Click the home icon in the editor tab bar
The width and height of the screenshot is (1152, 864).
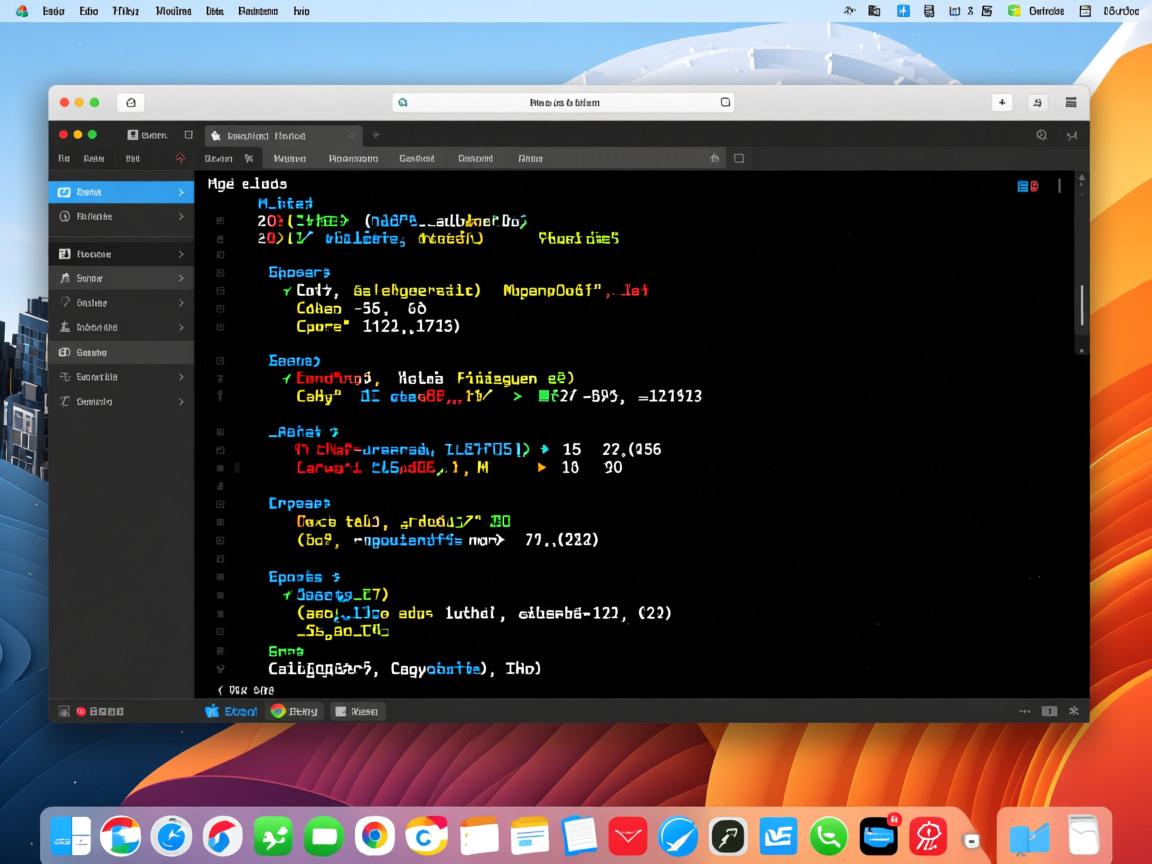click(x=714, y=158)
